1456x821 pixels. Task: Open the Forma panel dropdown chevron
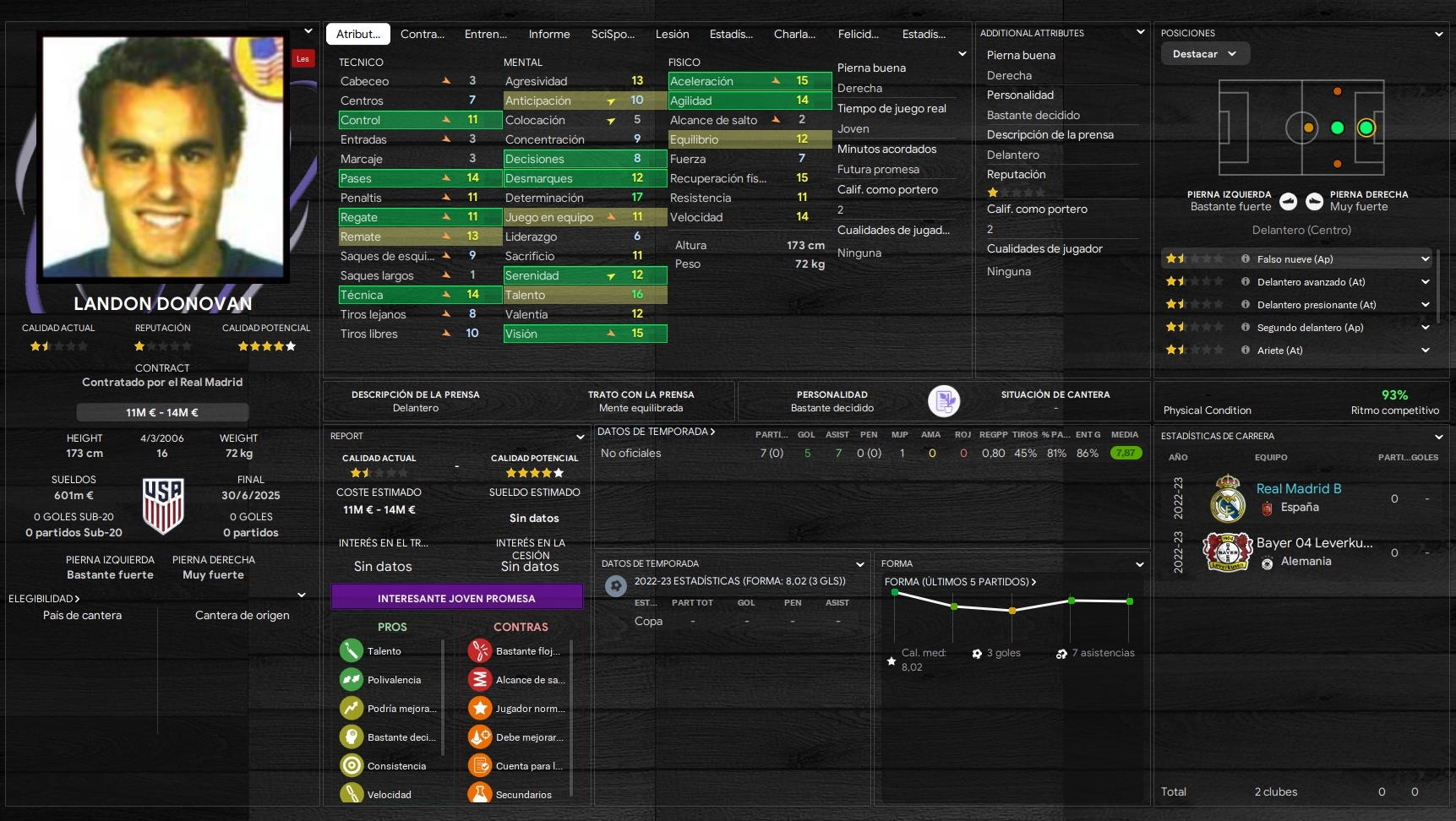tap(1140, 564)
